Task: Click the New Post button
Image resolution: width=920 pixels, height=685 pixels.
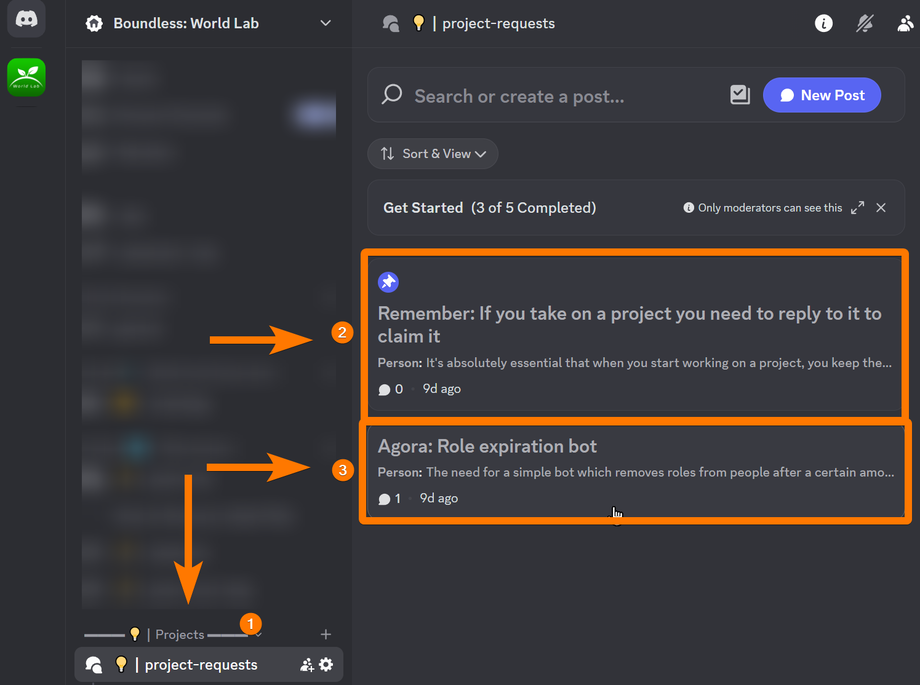Action: pos(822,94)
